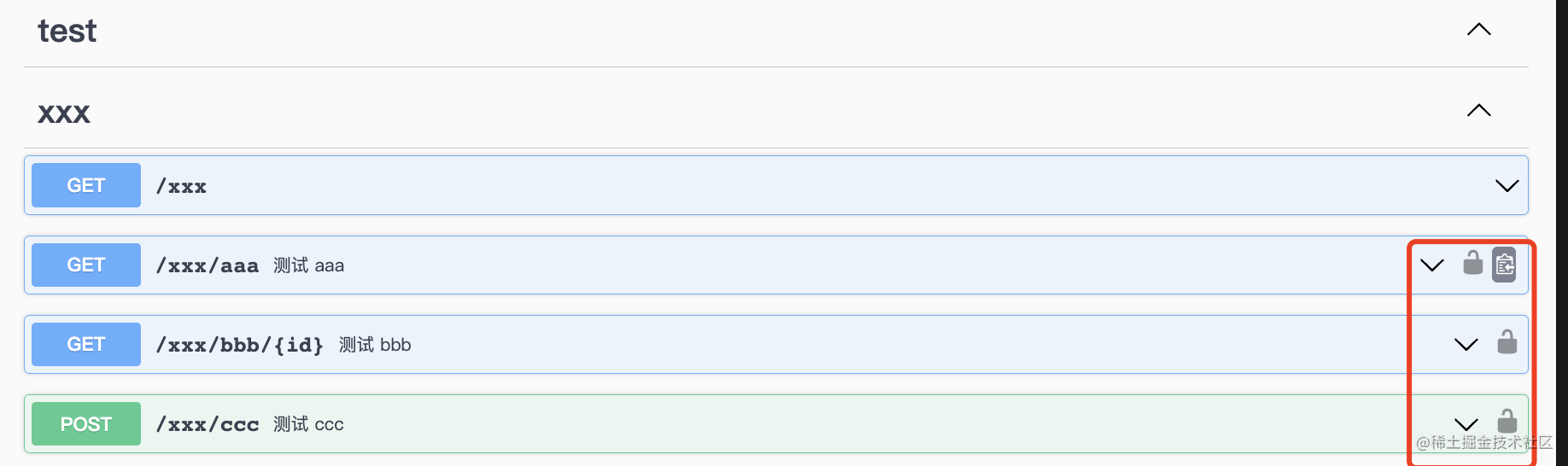The width and height of the screenshot is (1568, 466).
Task: Click the POST badge for /xxx/ccc
Action: (86, 423)
